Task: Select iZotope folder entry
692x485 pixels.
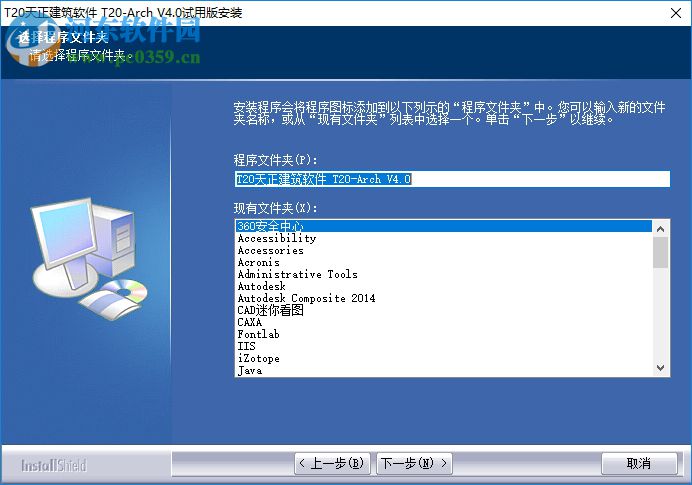Action: point(444,358)
